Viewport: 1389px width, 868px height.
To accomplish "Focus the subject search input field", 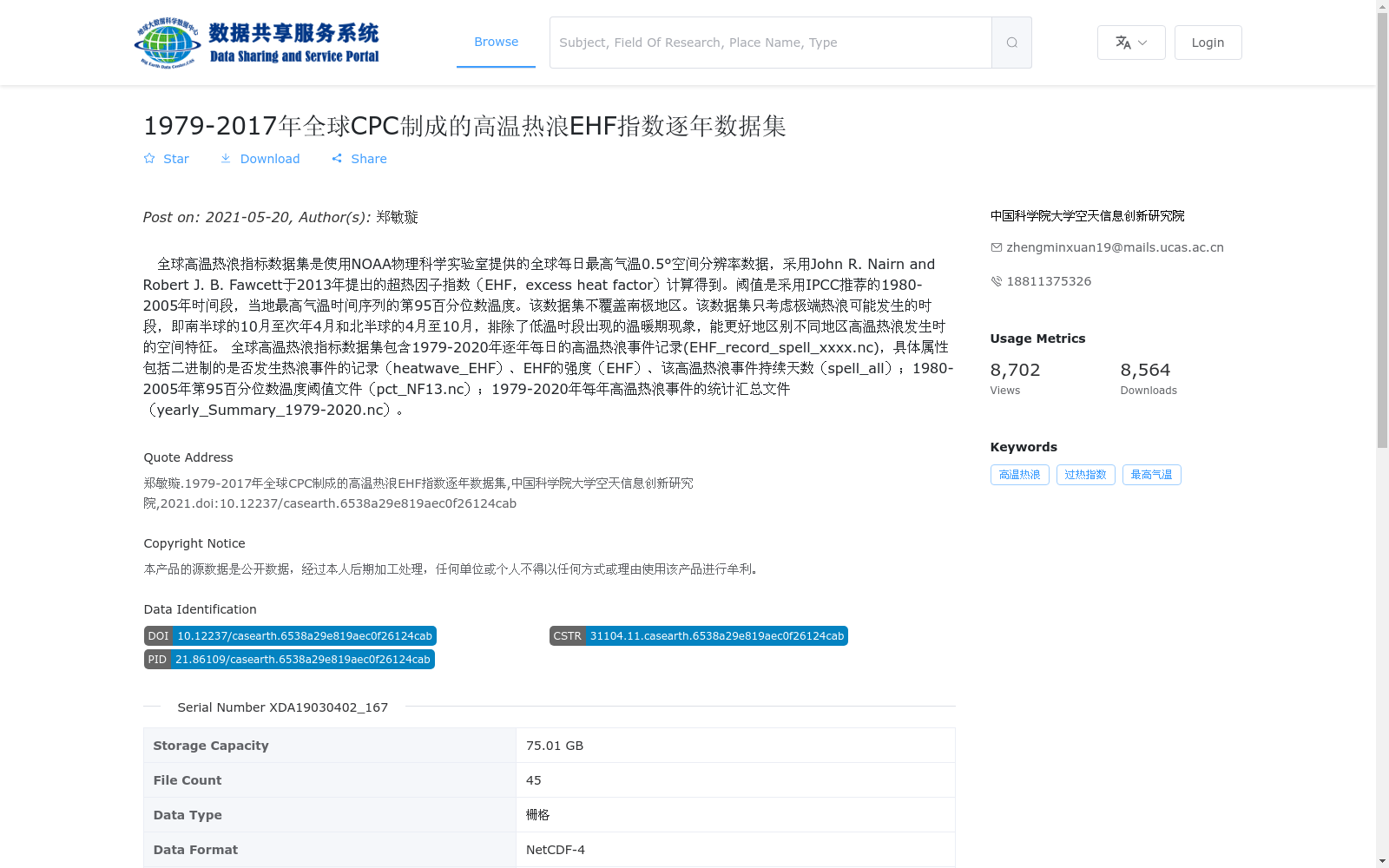I will point(770,43).
